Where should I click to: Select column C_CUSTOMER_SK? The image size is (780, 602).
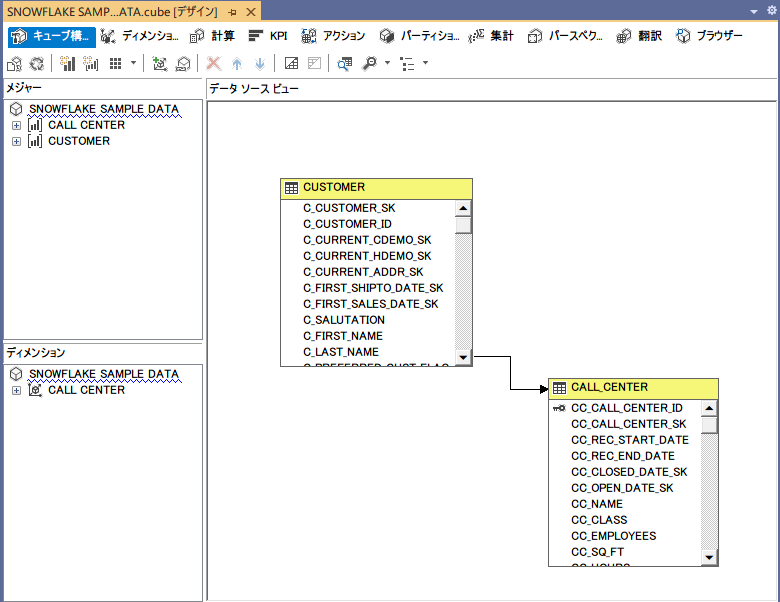[349, 208]
